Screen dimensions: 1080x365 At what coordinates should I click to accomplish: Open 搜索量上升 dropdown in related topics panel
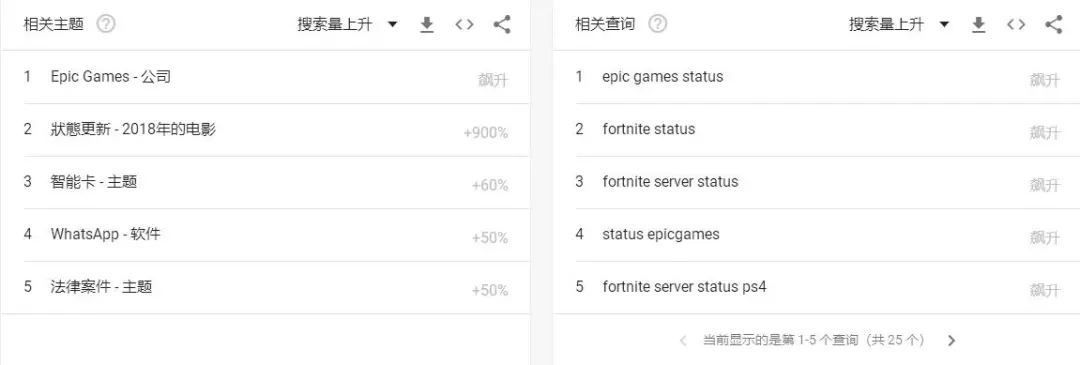click(x=348, y=25)
